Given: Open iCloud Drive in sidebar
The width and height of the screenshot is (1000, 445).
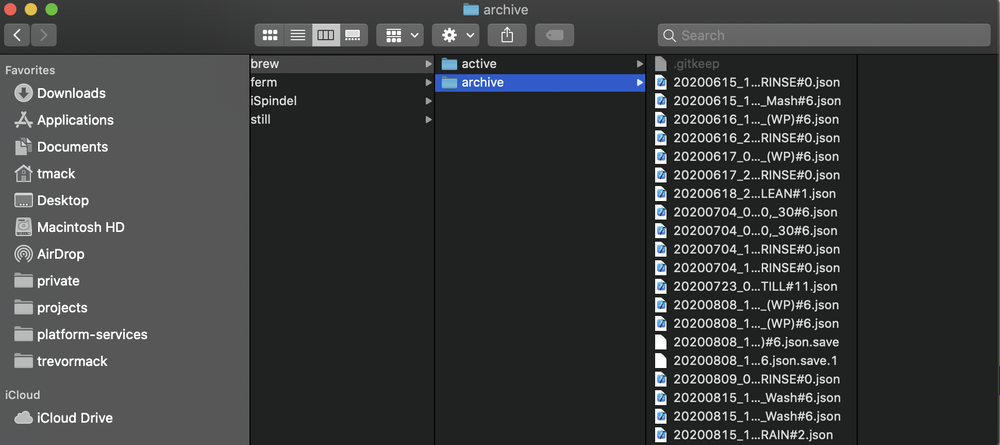Looking at the screenshot, I should [74, 418].
